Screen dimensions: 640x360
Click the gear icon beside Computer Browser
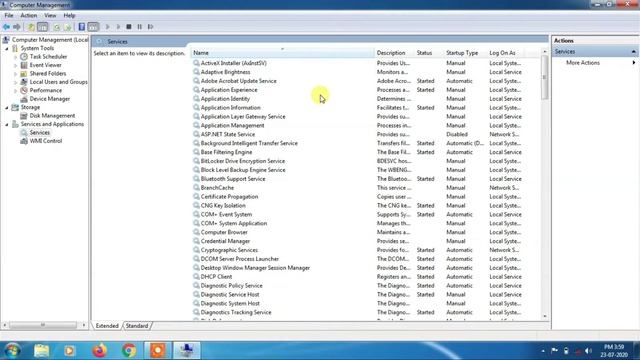(x=196, y=232)
